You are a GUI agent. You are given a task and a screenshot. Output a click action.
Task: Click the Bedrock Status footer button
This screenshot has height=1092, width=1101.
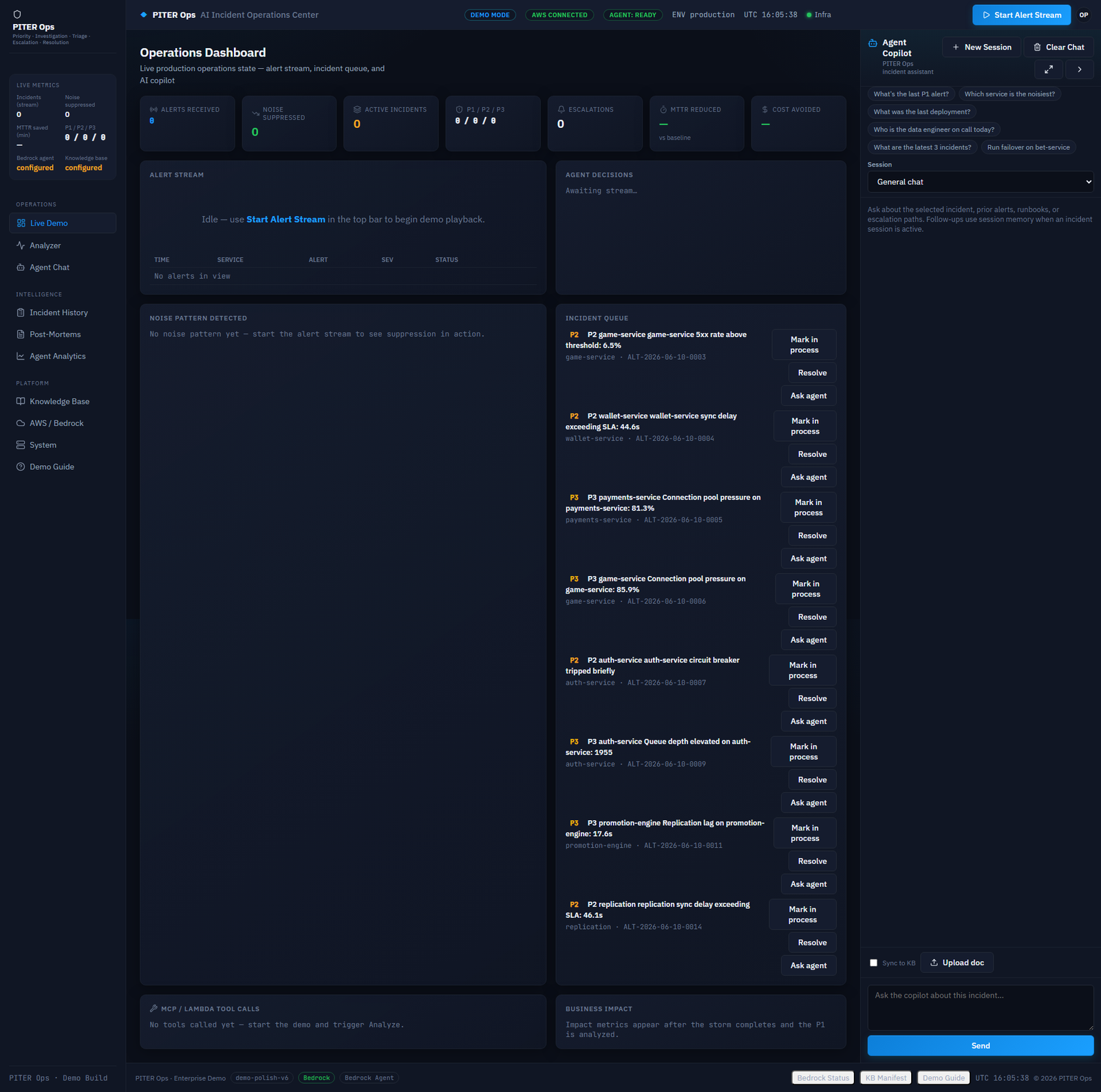coord(823,1078)
